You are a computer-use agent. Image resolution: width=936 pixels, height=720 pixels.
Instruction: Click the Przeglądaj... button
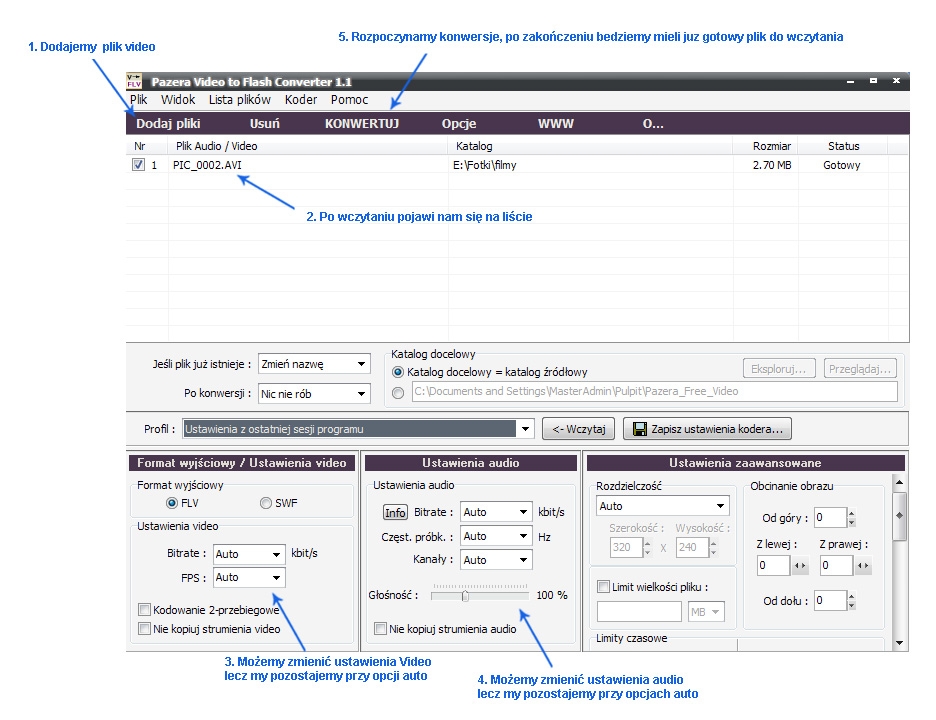tap(860, 369)
